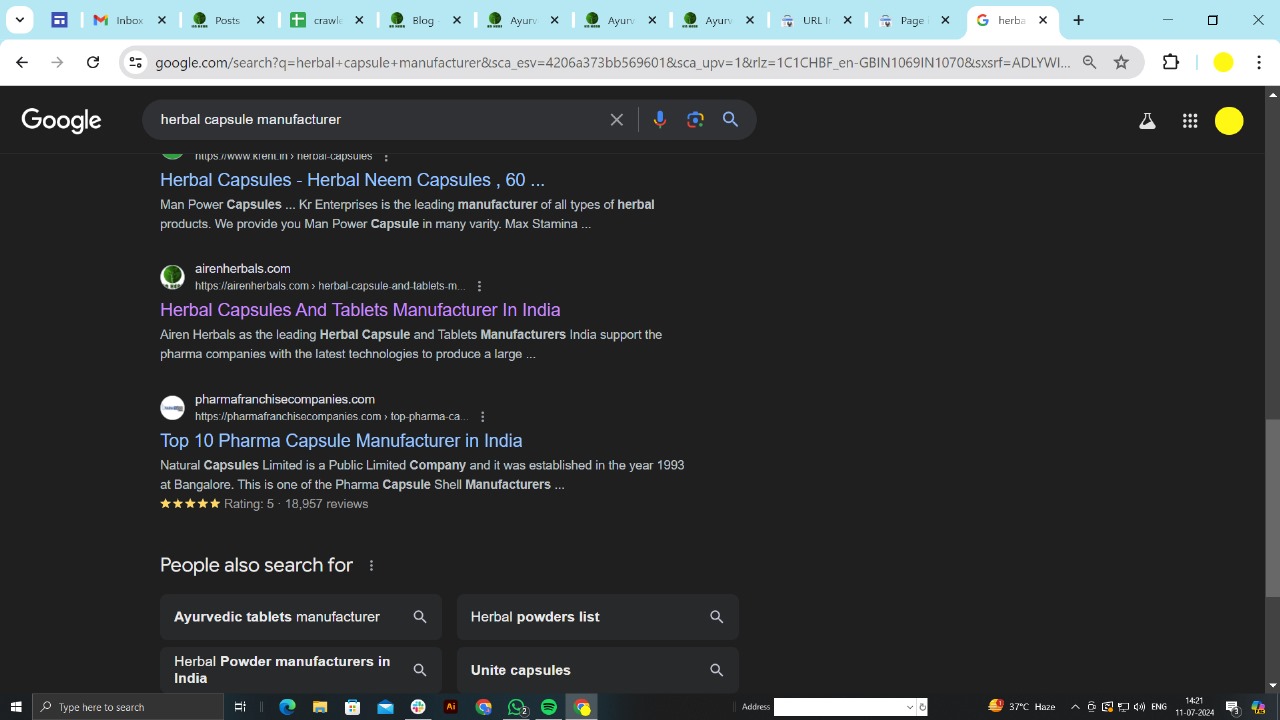Open Microsoft Edge from the taskbar
The height and width of the screenshot is (720, 1280).
287,707
